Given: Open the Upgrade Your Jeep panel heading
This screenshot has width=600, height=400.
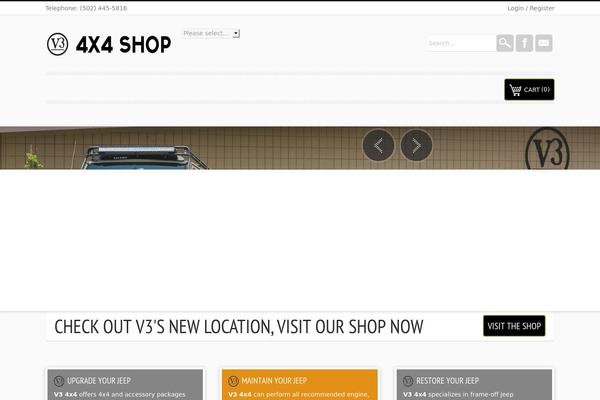Looking at the screenshot, I should coord(99,381).
